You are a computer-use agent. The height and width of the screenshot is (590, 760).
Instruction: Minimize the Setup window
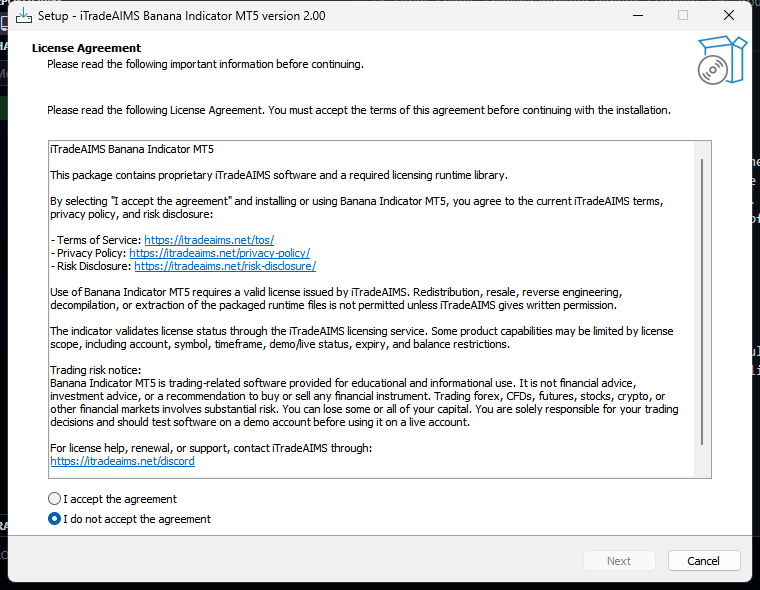tap(638, 16)
